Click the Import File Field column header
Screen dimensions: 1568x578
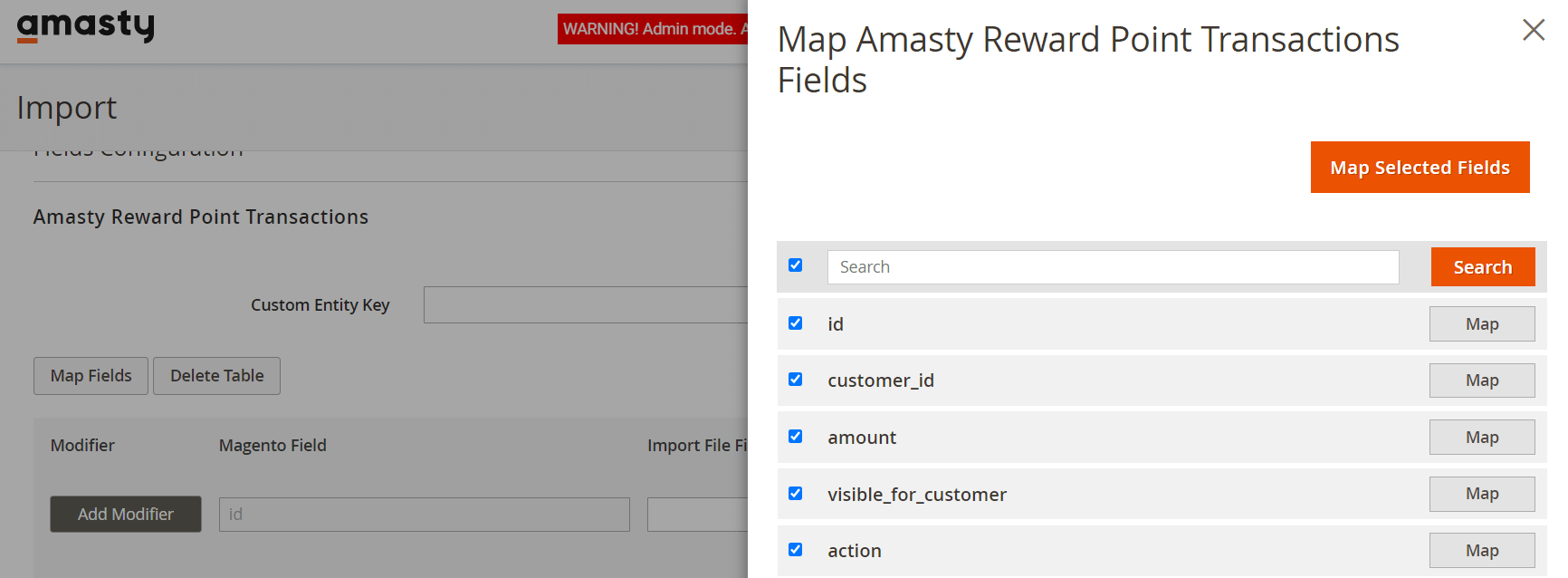coord(697,446)
